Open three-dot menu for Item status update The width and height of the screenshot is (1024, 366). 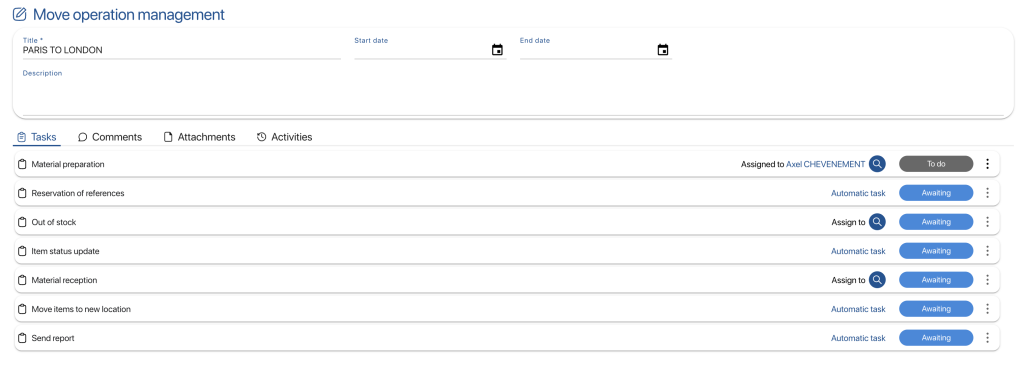987,251
